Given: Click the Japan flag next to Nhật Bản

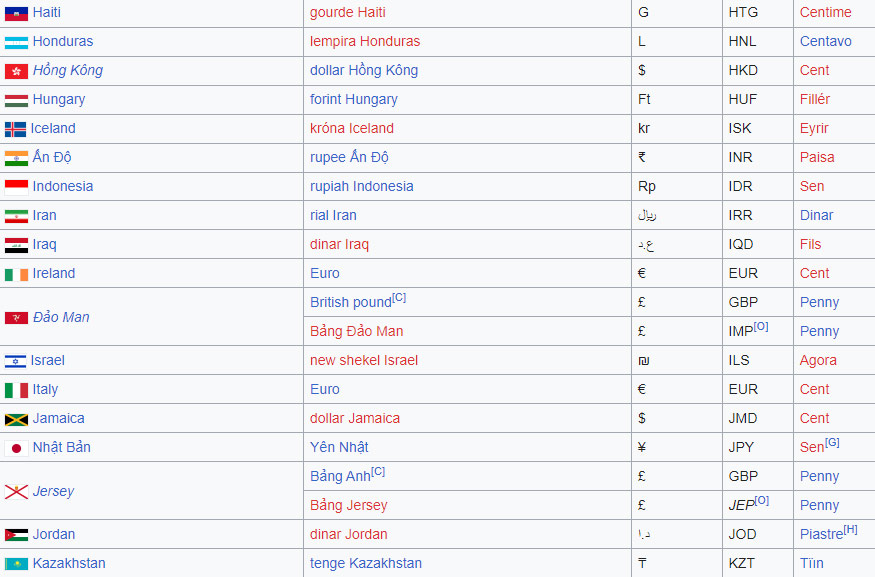Looking at the screenshot, I should coord(16,448).
